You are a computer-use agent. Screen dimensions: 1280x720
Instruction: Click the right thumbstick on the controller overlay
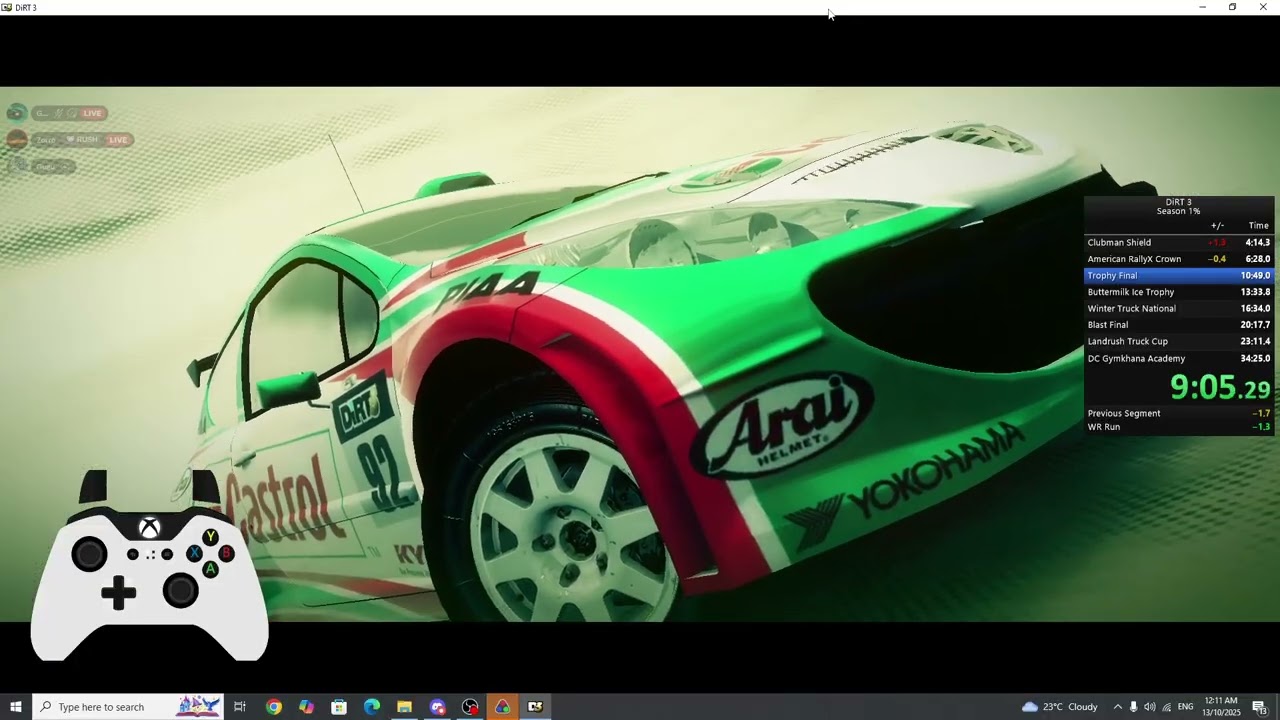181,592
